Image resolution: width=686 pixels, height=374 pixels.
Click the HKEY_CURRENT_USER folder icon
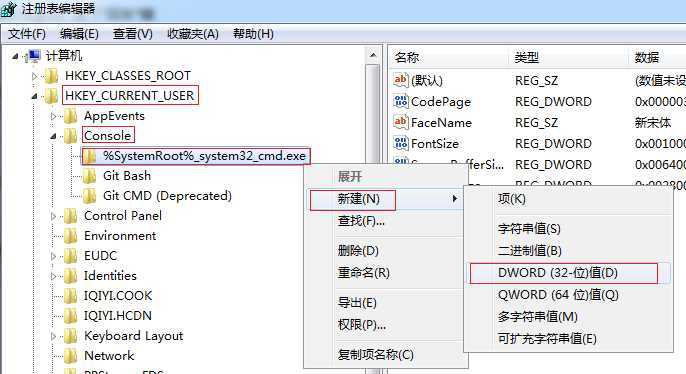click(51, 96)
